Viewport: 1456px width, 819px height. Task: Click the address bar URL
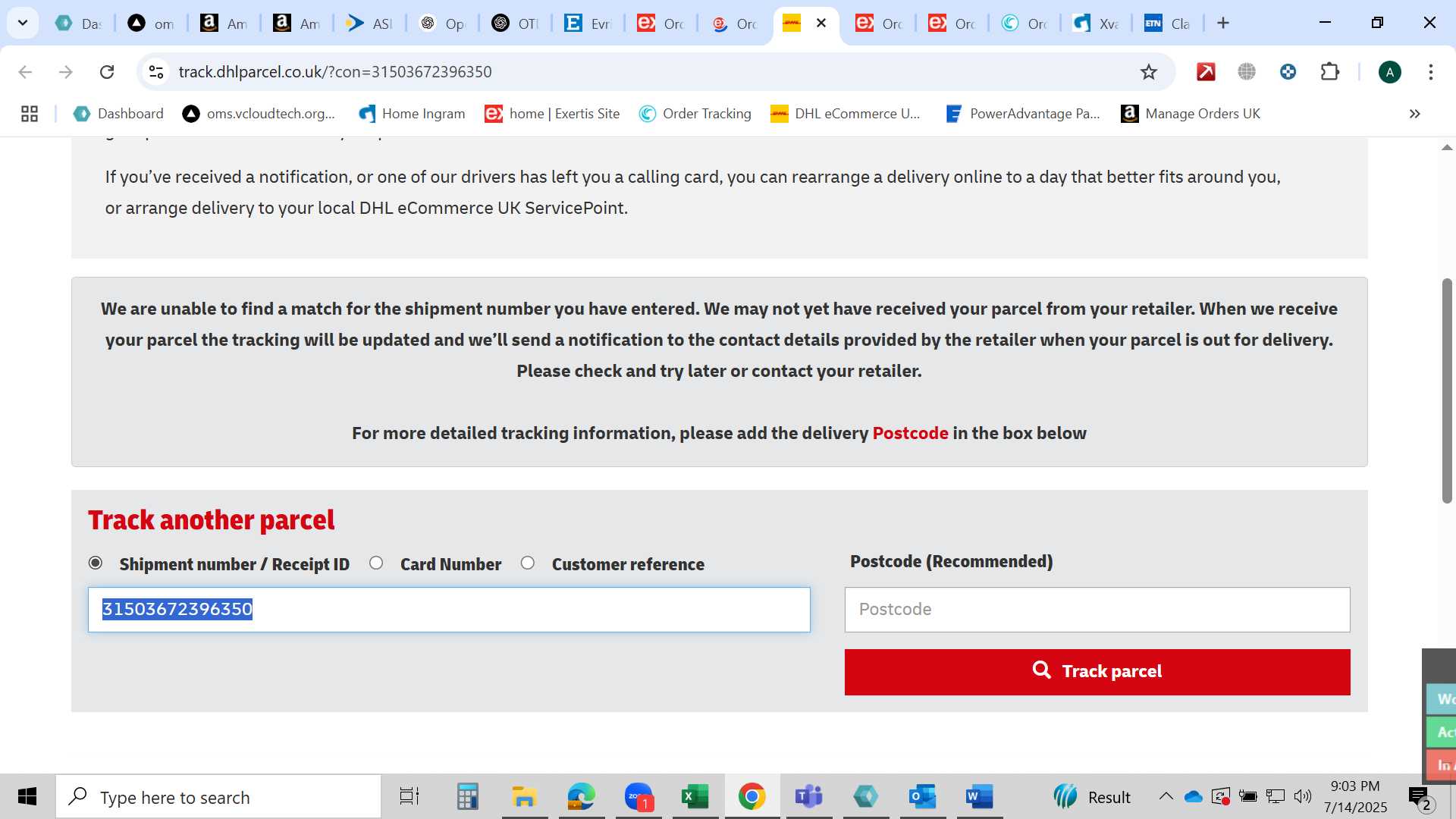pyautogui.click(x=335, y=72)
